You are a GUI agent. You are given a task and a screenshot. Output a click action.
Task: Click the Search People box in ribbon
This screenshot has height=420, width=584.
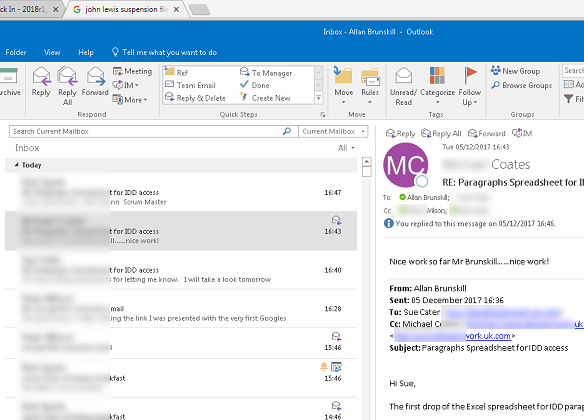(x=573, y=70)
